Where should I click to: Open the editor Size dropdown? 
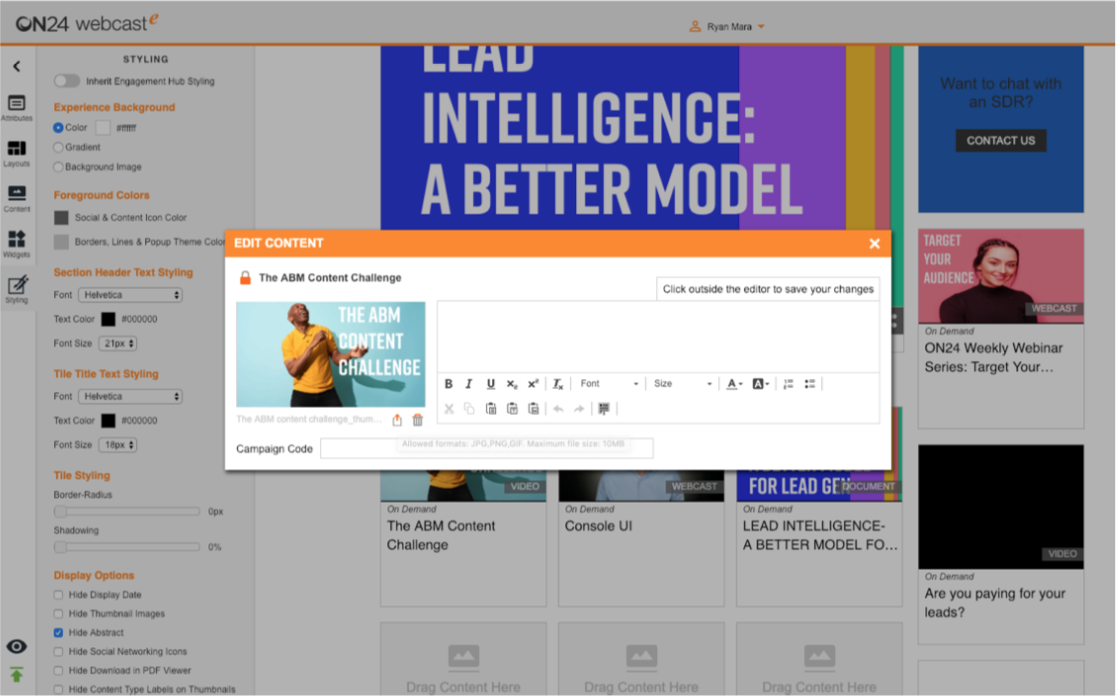click(683, 384)
